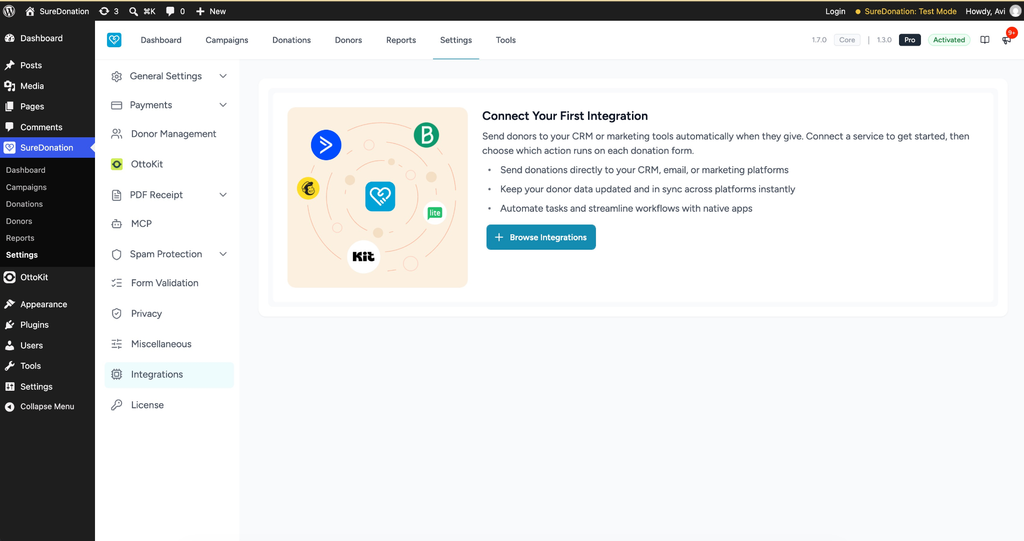The image size is (1024, 541).
Task: Click the Core version badge
Action: [847, 40]
